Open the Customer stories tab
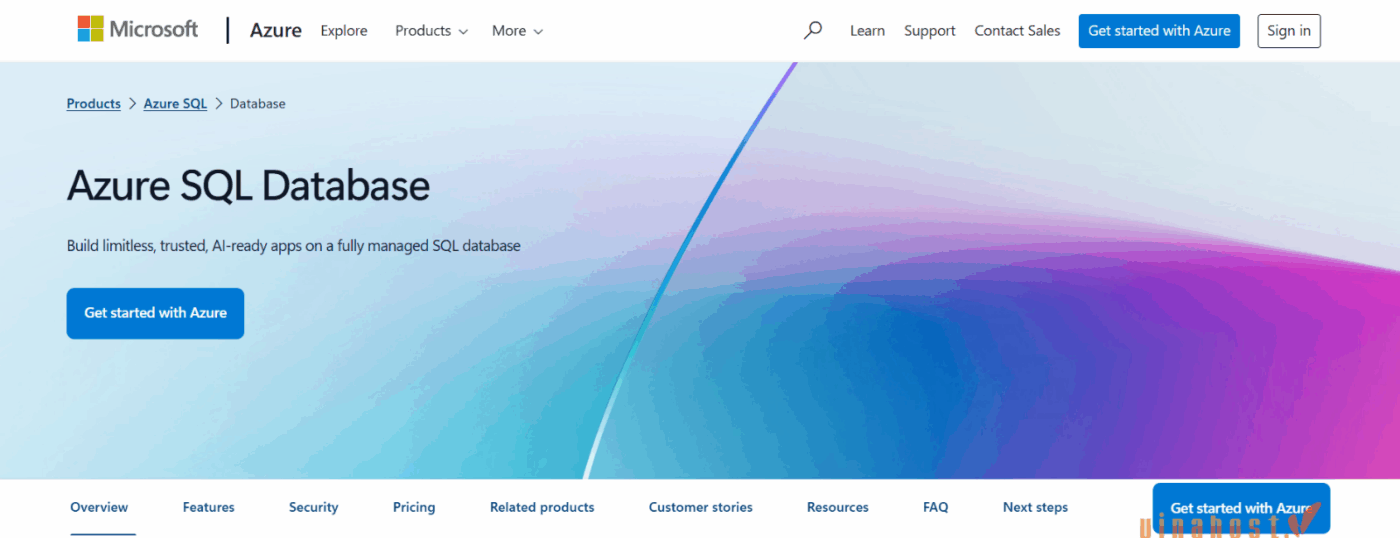 (x=701, y=507)
